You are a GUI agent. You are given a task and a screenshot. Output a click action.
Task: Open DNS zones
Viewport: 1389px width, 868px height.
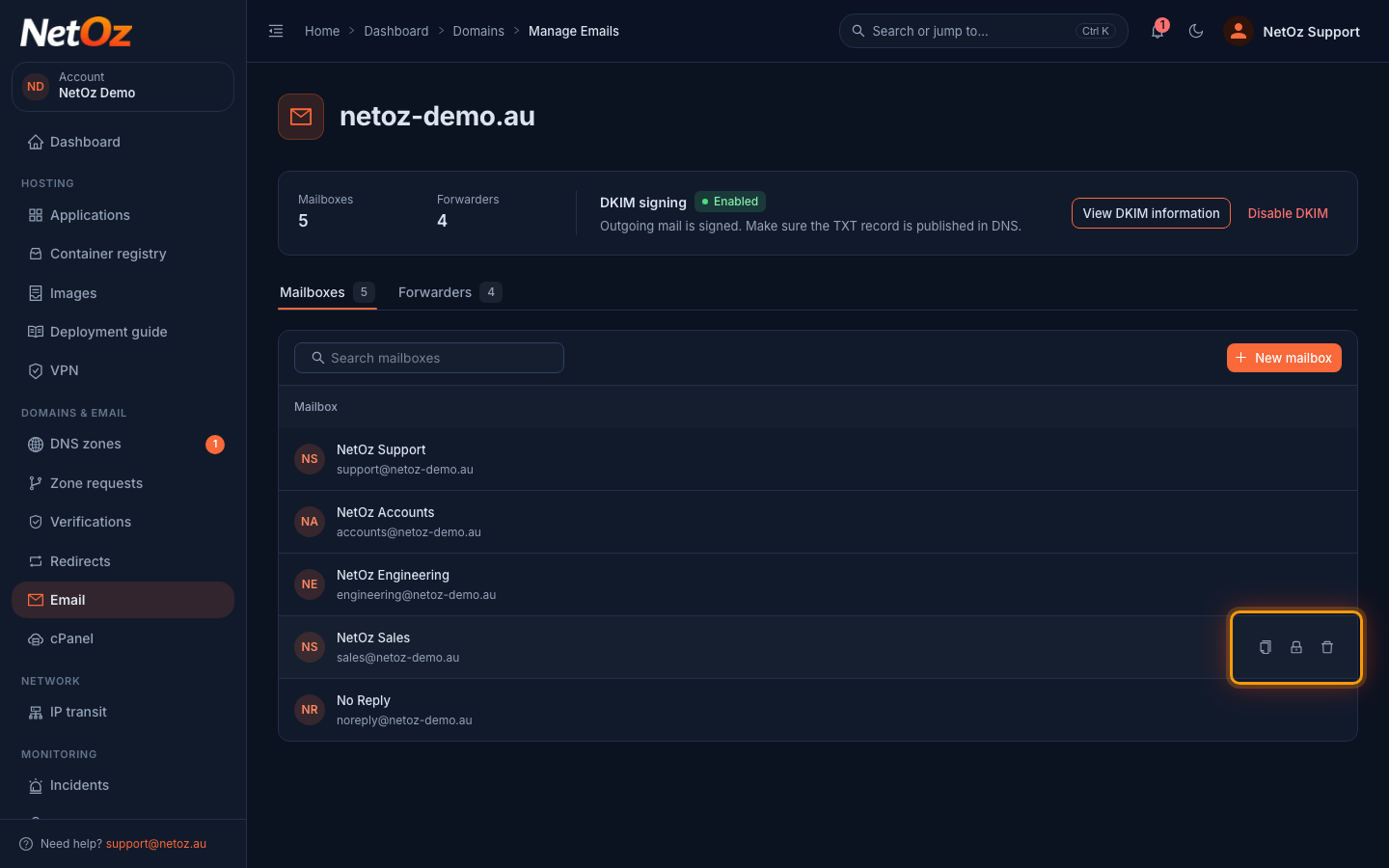point(123,444)
